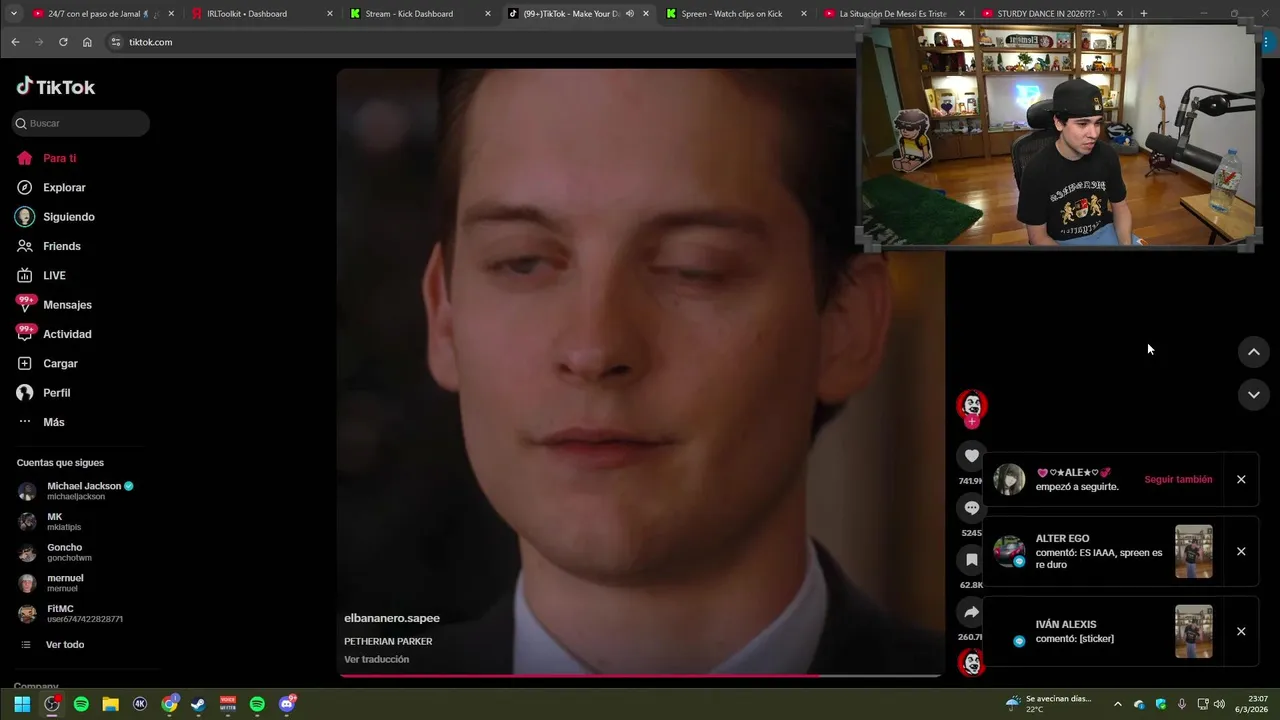The height and width of the screenshot is (720, 1280).
Task: Open the tab search dropdown
Action: point(13,14)
